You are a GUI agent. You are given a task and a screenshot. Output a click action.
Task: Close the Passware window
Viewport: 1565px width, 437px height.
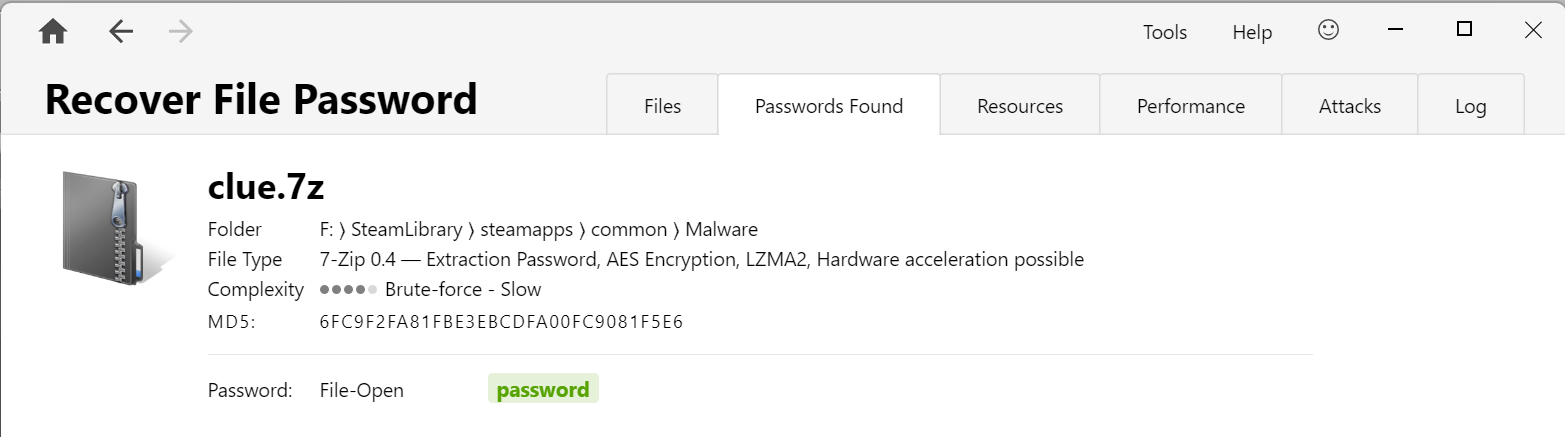pos(1533,30)
